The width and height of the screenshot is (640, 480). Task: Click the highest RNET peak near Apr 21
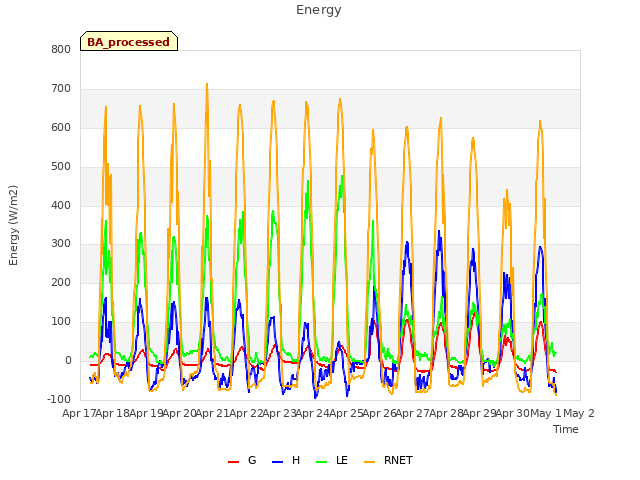click(x=207, y=84)
